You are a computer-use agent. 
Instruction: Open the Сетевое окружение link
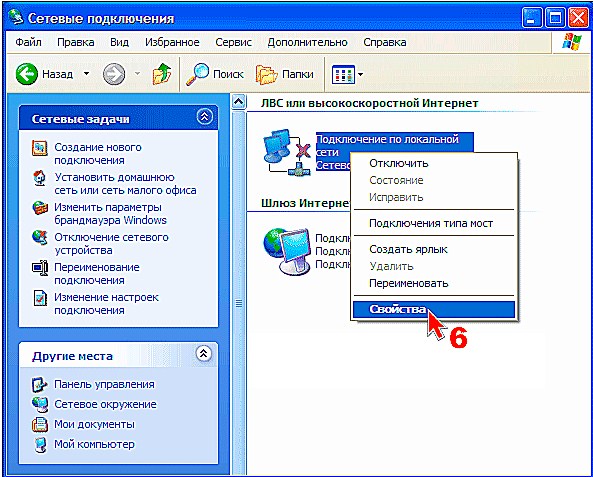coord(105,404)
